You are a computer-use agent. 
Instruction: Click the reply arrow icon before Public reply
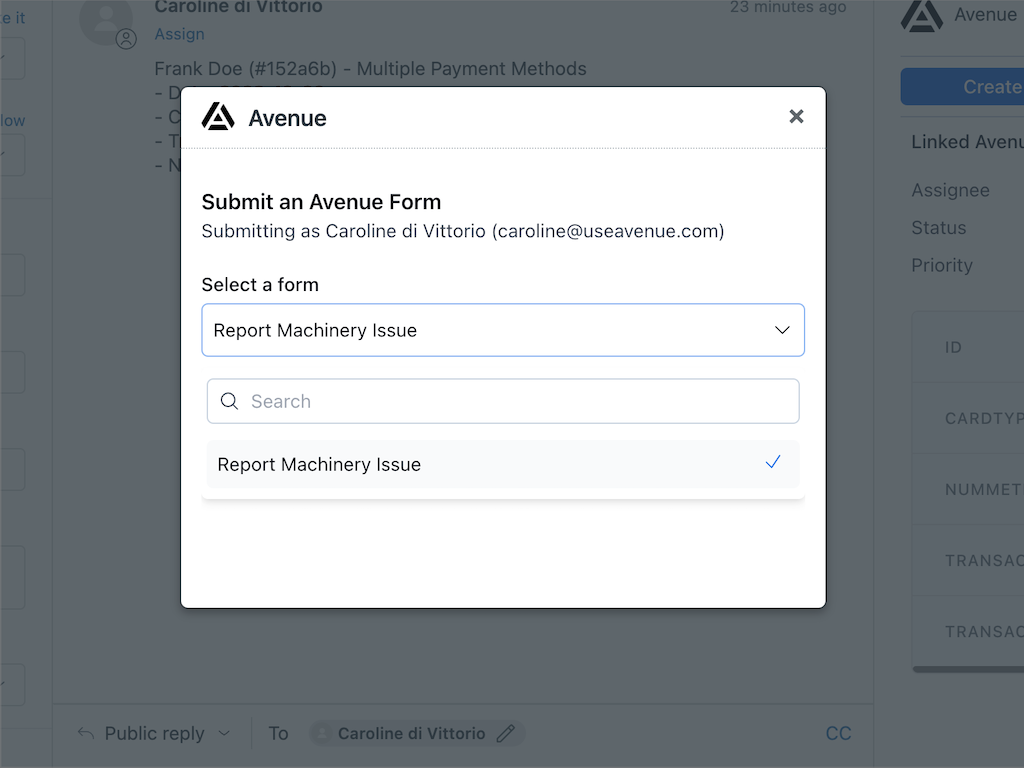(x=87, y=734)
